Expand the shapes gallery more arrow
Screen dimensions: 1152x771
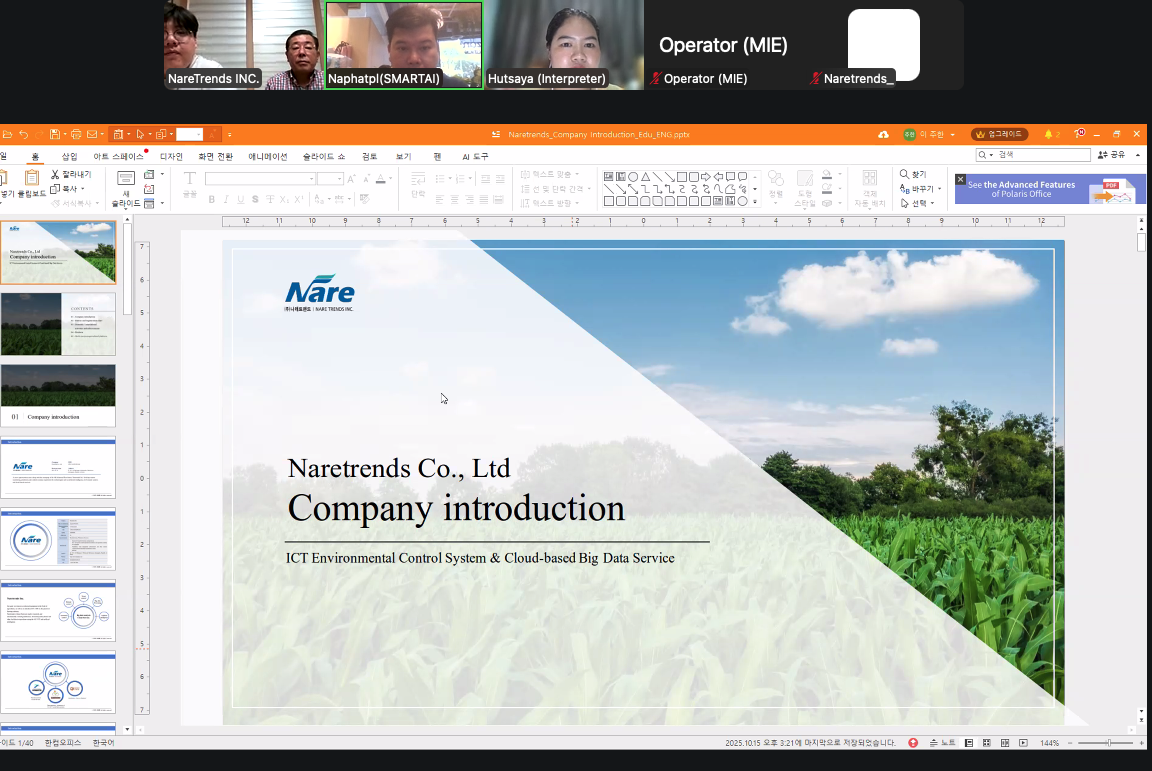[755, 201]
